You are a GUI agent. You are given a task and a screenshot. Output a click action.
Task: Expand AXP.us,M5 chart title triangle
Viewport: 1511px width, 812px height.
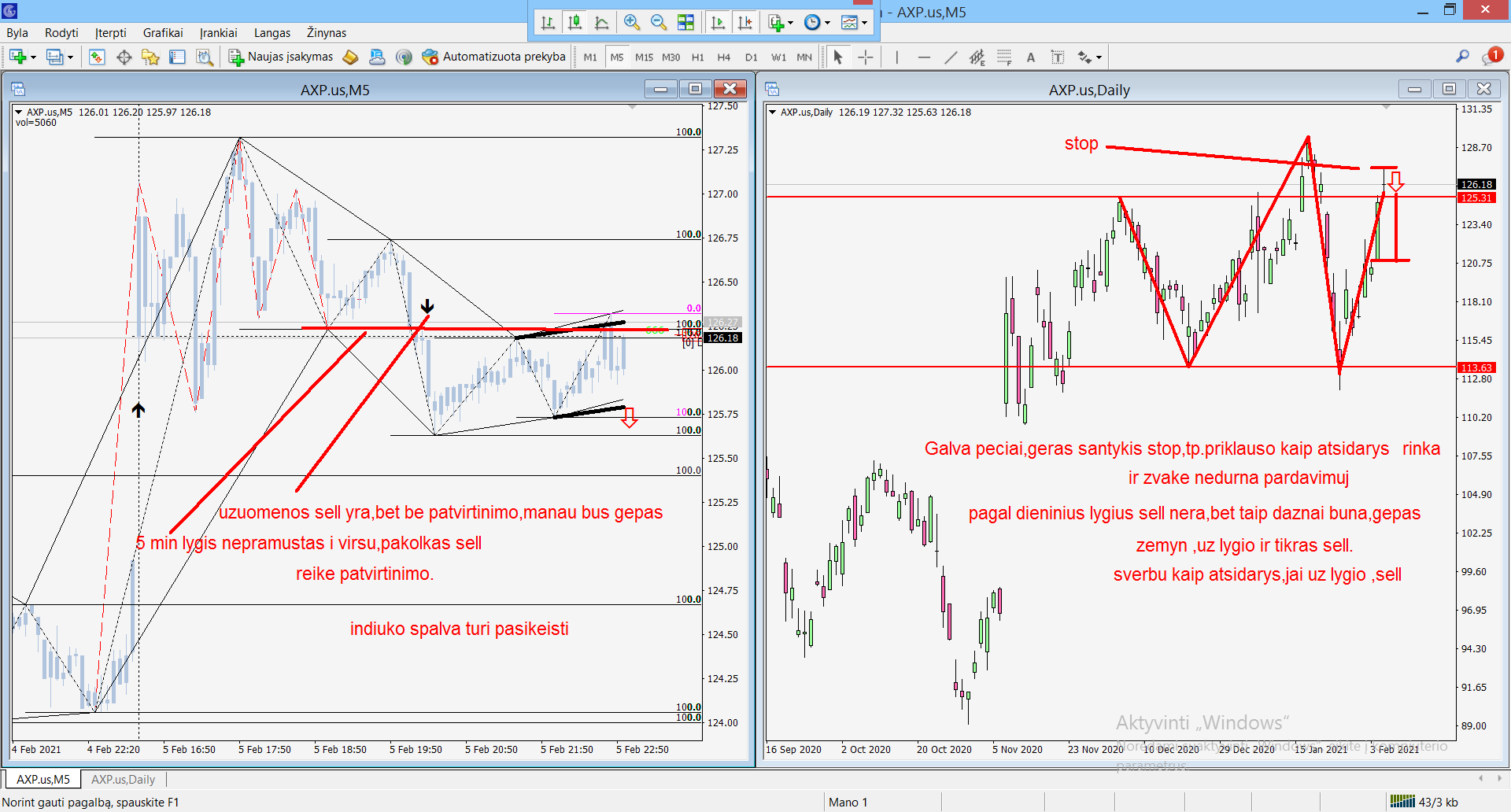(19, 112)
